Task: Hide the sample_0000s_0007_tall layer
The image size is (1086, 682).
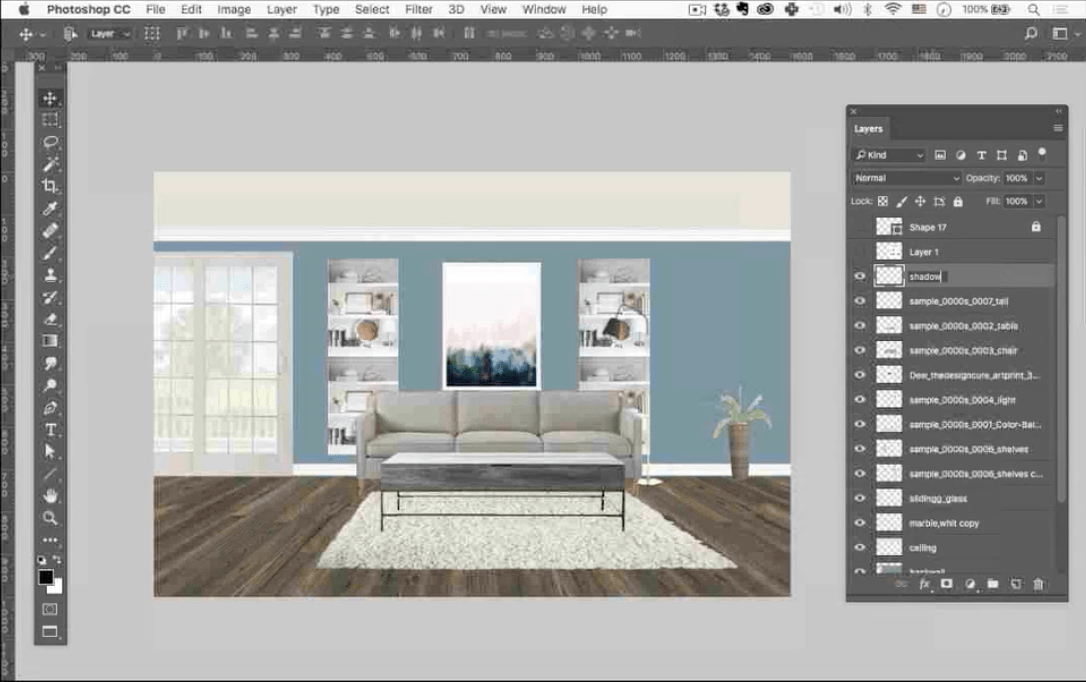Action: [x=860, y=301]
